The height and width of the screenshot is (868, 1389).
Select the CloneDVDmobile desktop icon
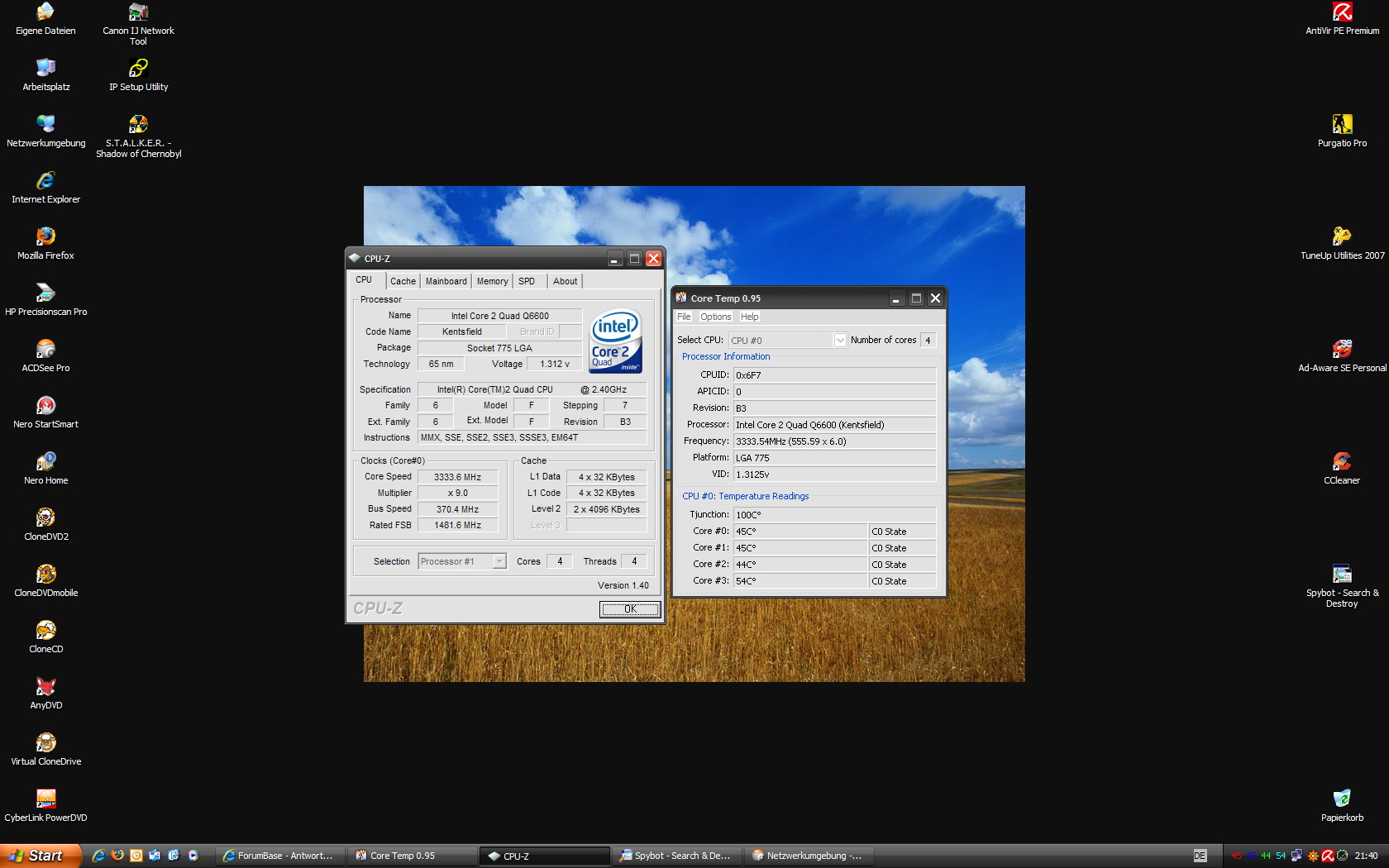(45, 574)
